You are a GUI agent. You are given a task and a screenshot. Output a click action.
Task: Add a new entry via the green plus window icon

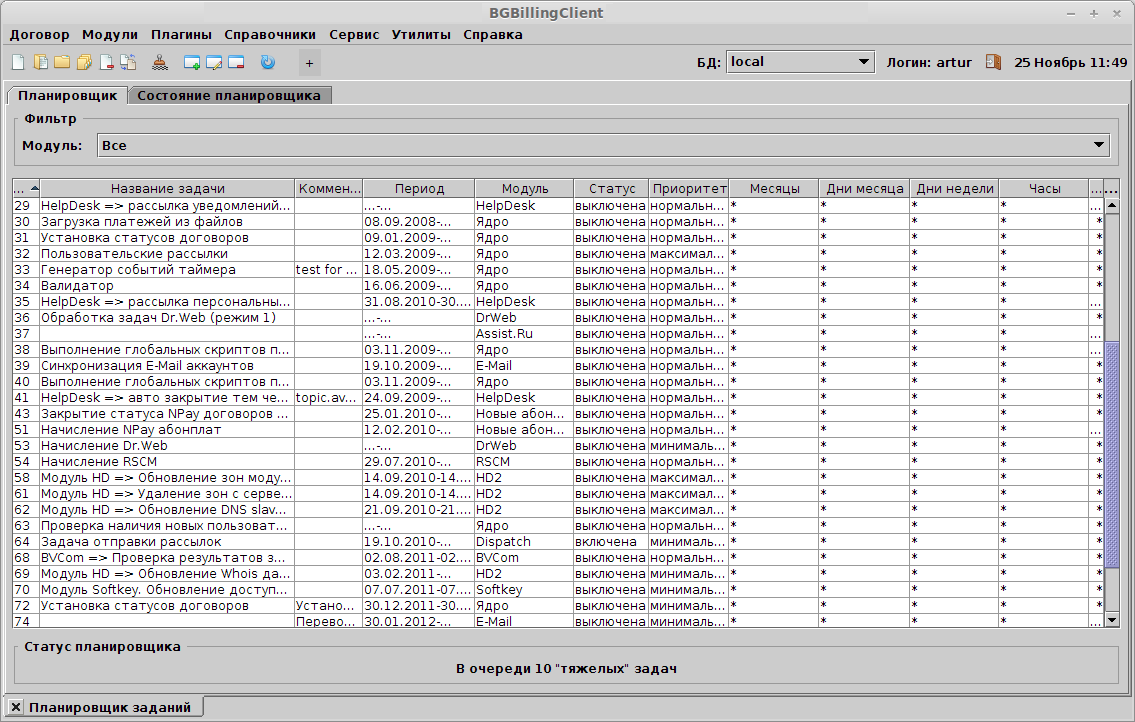[x=192, y=62]
